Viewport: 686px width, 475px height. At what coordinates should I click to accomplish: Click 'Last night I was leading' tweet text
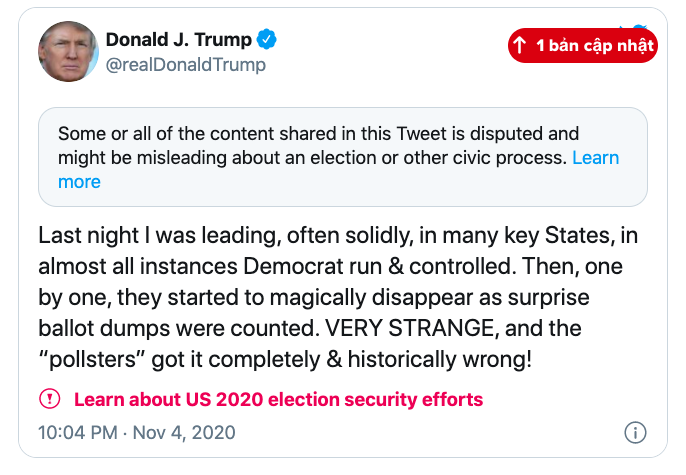click(x=150, y=237)
